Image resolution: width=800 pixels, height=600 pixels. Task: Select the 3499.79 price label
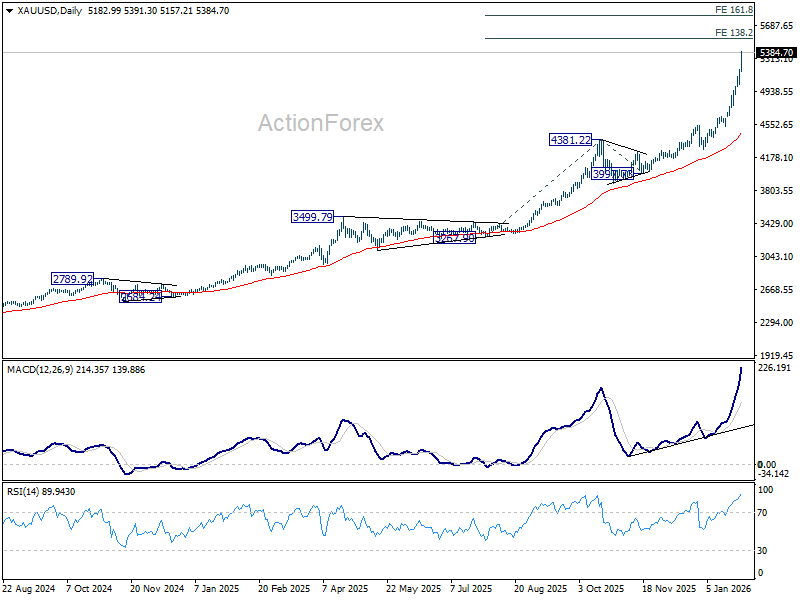[x=312, y=217]
